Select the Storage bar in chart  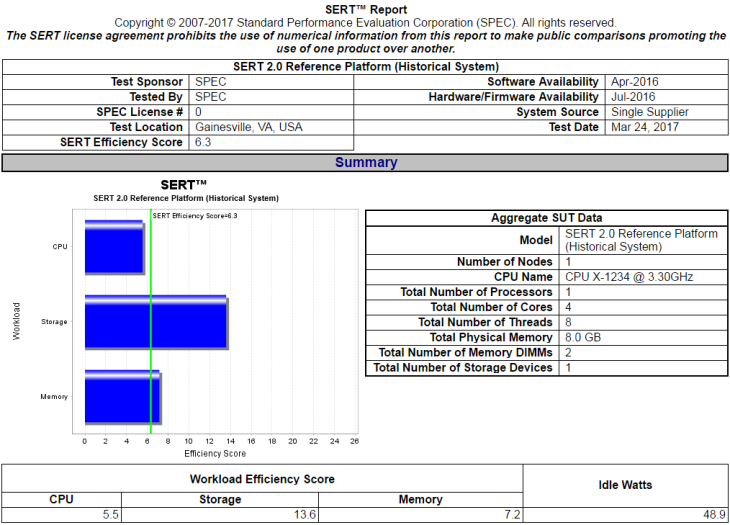[x=156, y=322]
